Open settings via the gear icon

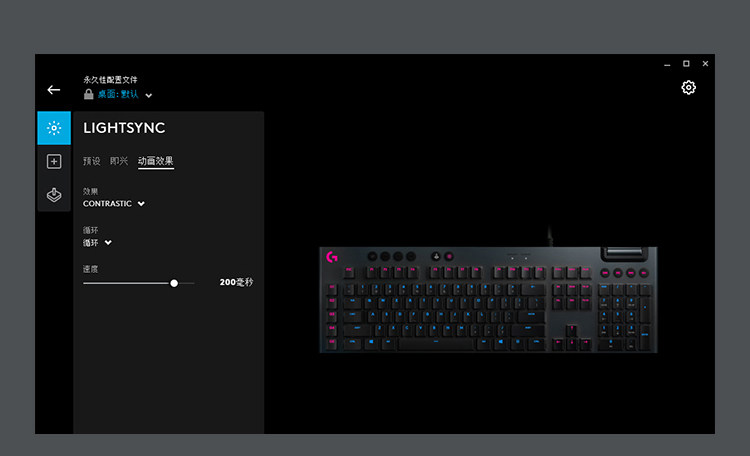point(688,88)
